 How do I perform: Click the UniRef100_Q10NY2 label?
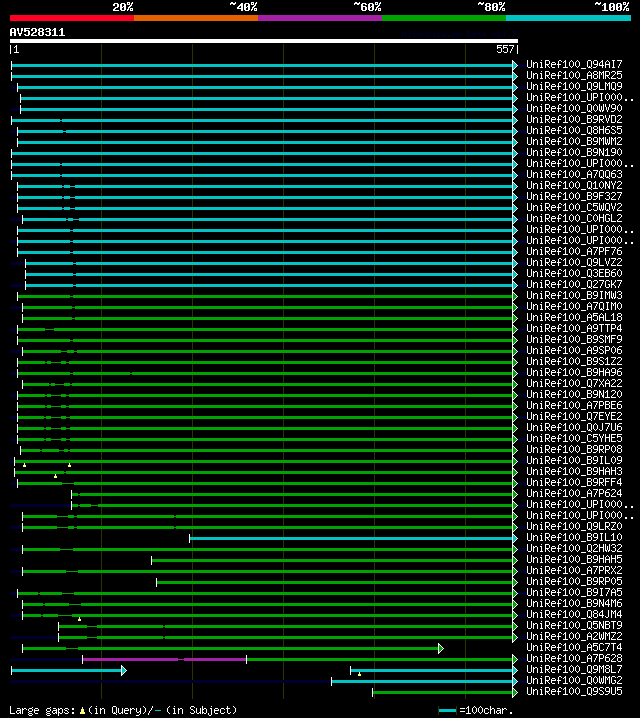coord(574,185)
